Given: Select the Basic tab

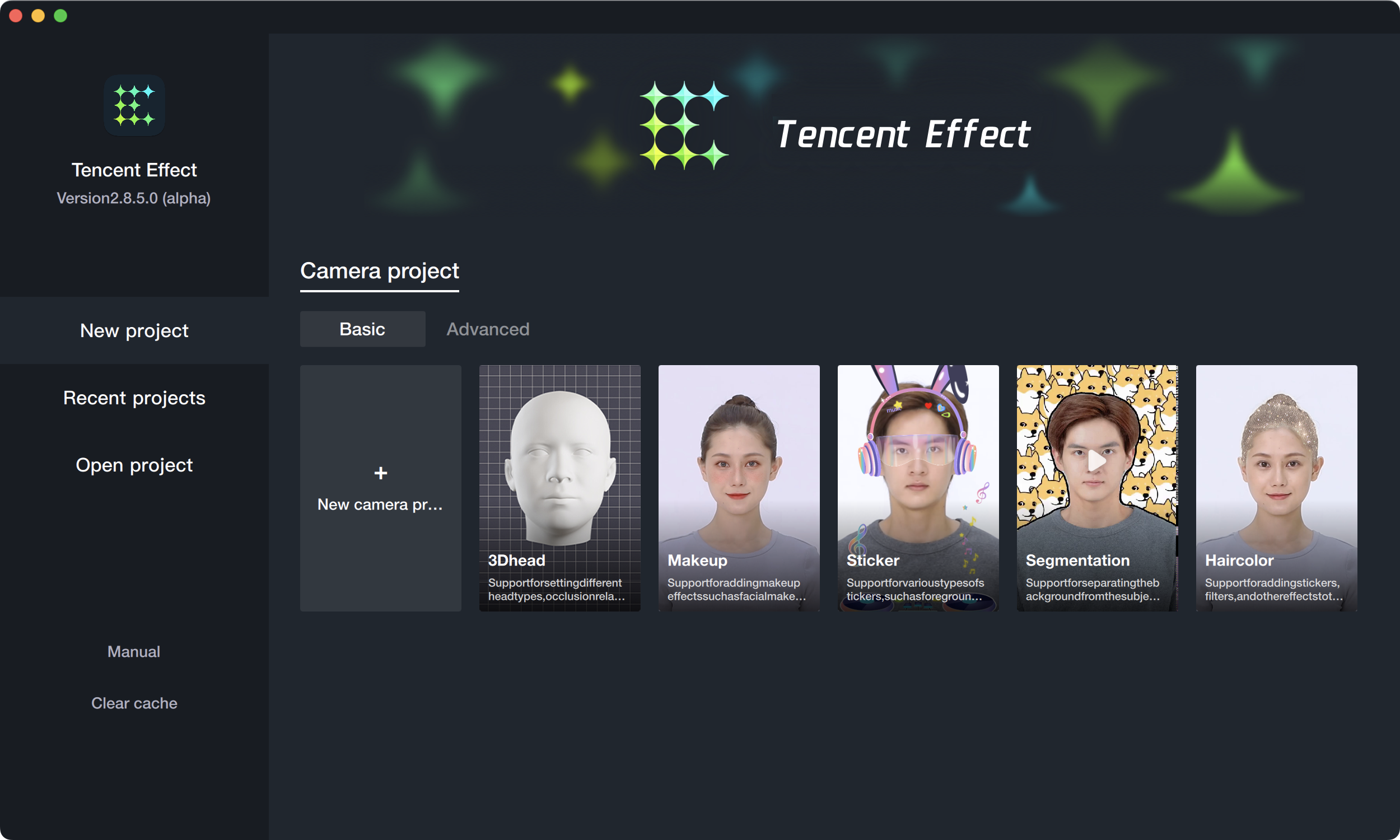Looking at the screenshot, I should 362,329.
